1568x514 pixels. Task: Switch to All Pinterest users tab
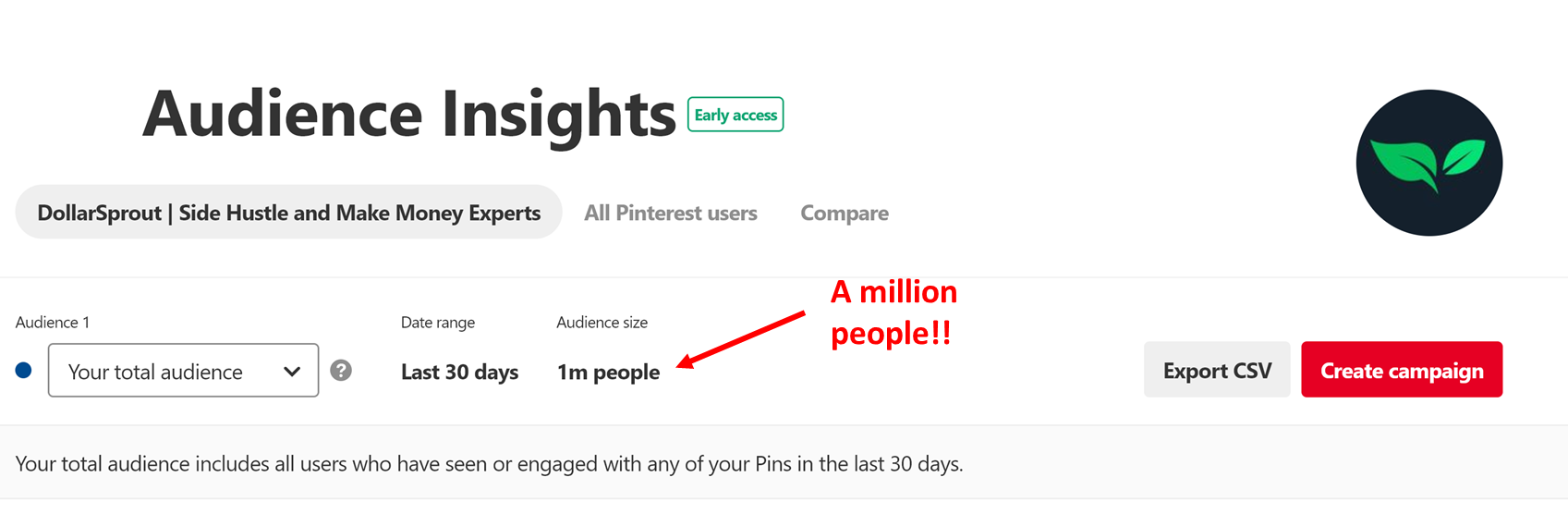click(671, 213)
